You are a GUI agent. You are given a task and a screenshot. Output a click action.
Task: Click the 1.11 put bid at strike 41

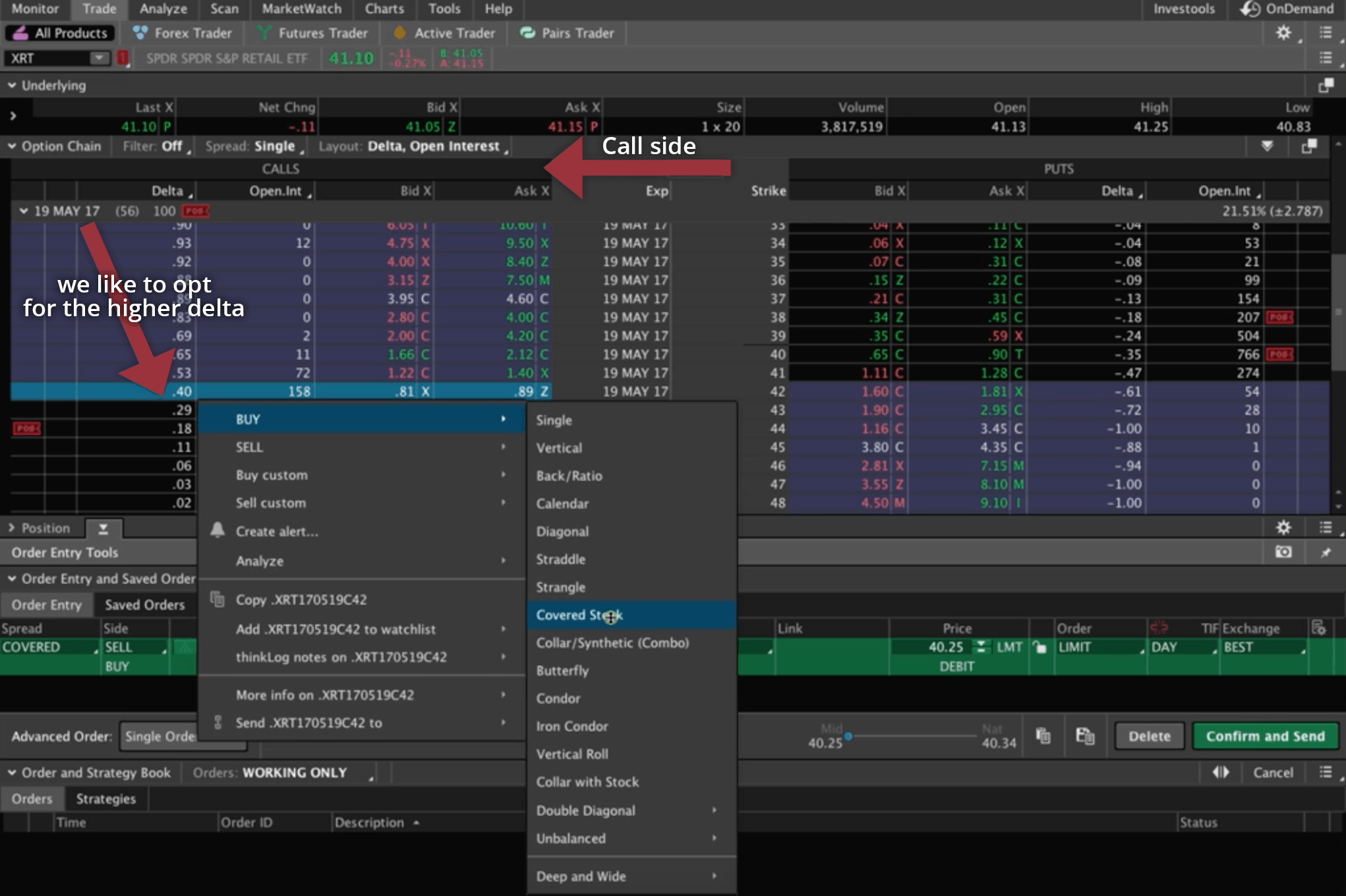point(874,373)
